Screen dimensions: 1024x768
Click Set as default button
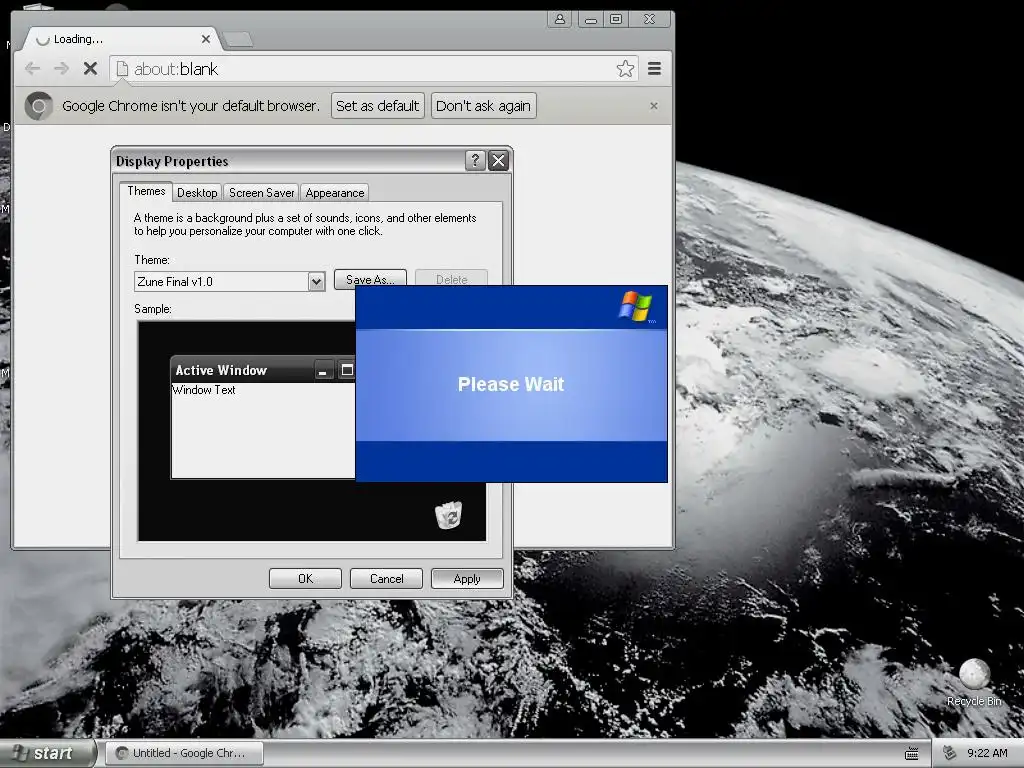tap(377, 106)
